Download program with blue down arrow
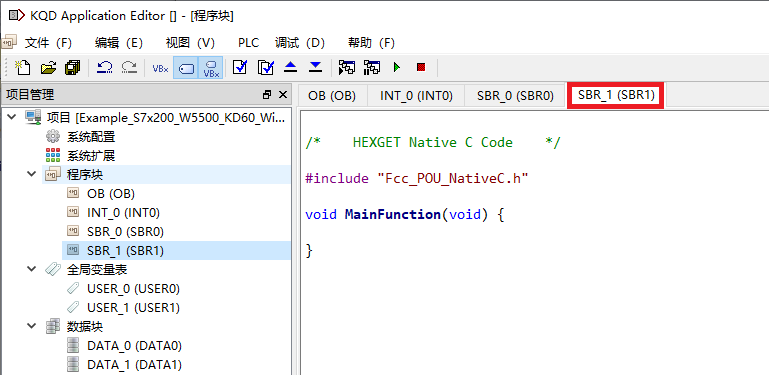The image size is (769, 375). 315,67
